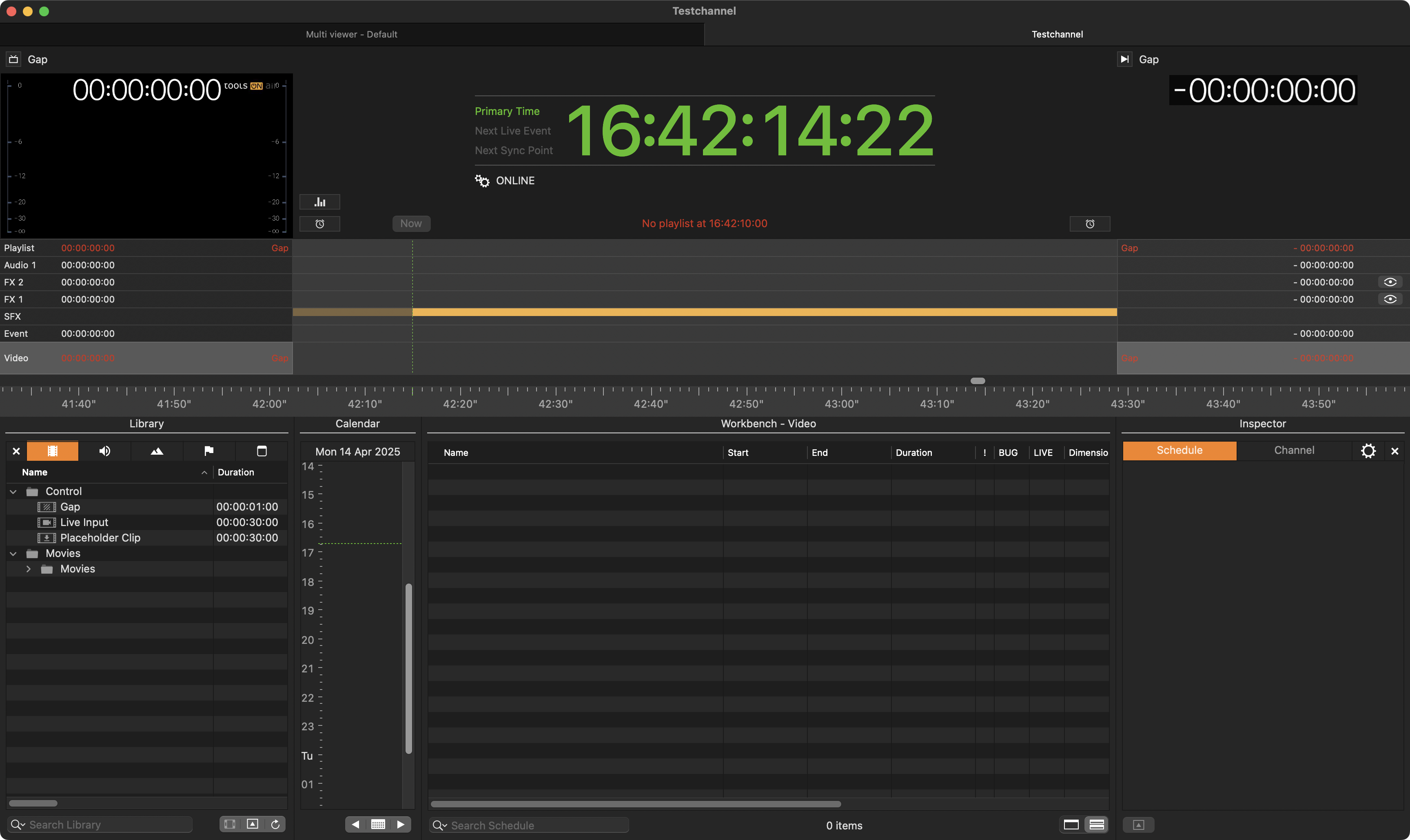Viewport: 1410px width, 840px height.
Task: Click the timeline zoom slider handle
Action: tap(978, 381)
